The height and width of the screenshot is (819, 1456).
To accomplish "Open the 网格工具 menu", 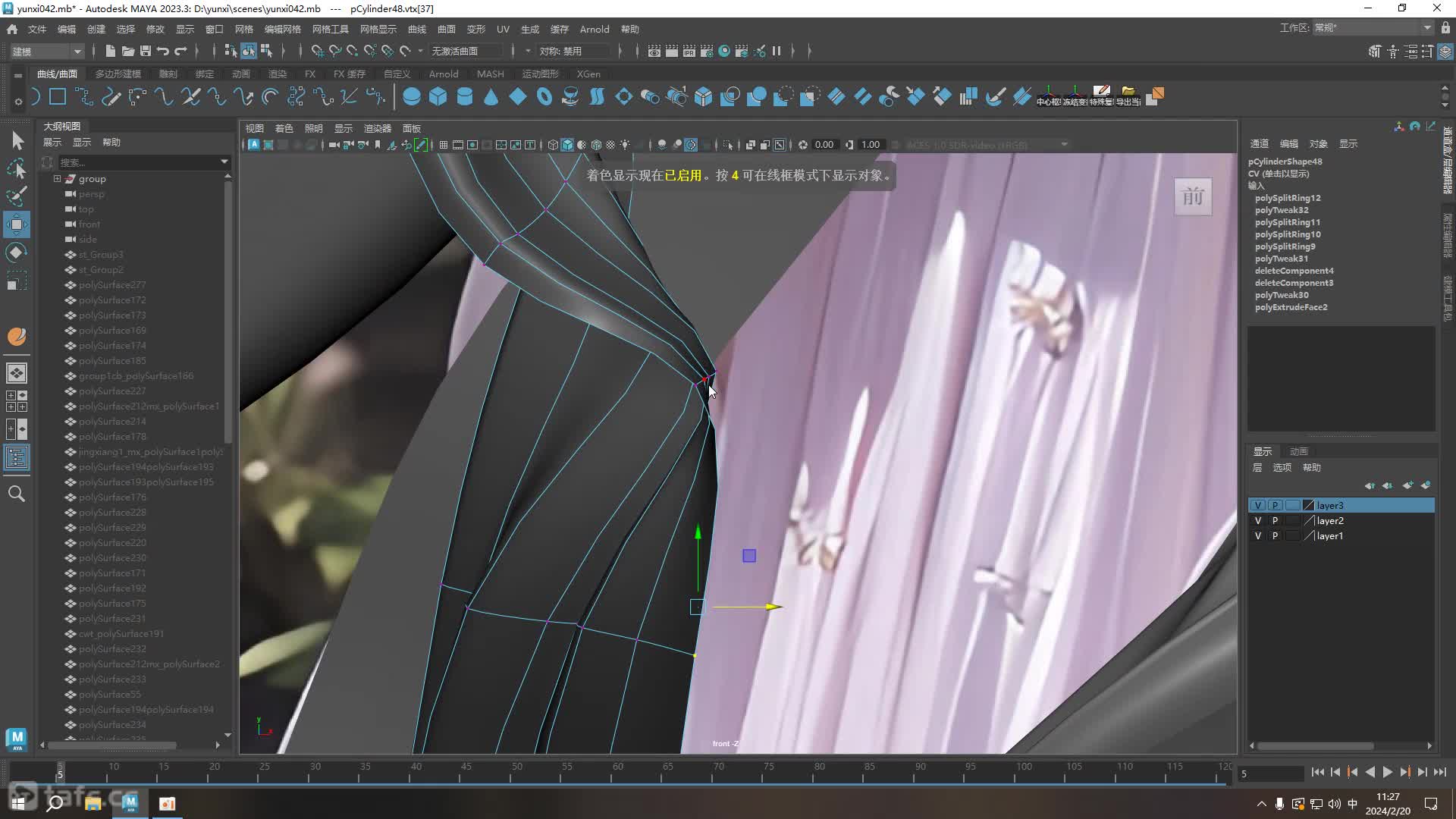I will pyautogui.click(x=330, y=29).
